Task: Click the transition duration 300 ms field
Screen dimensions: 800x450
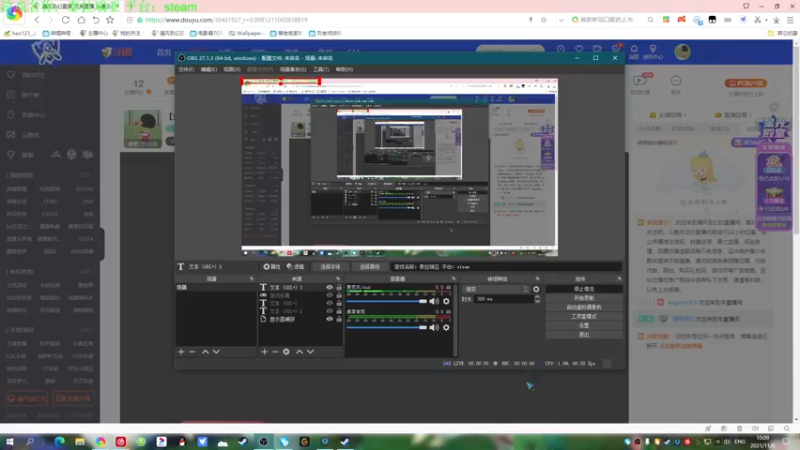Action: point(504,299)
